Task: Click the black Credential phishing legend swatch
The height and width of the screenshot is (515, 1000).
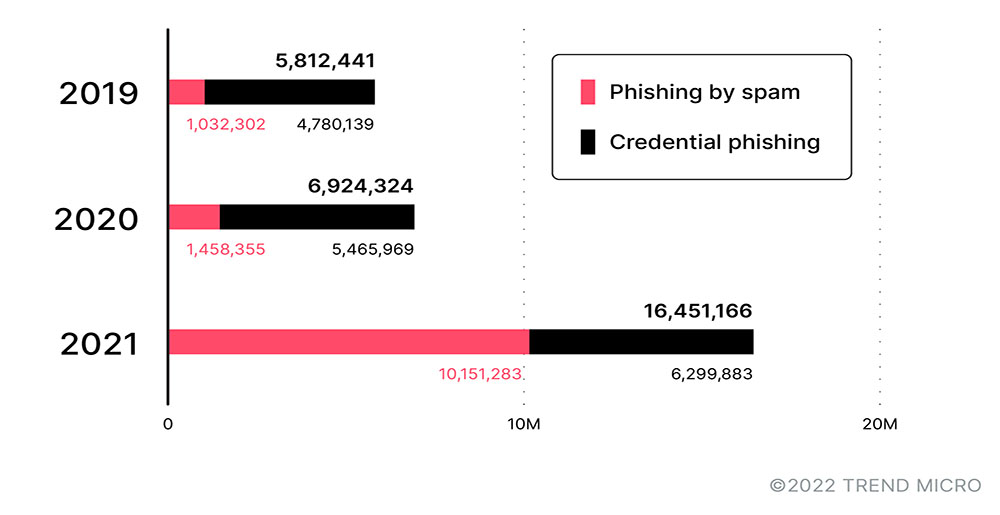Action: point(588,142)
